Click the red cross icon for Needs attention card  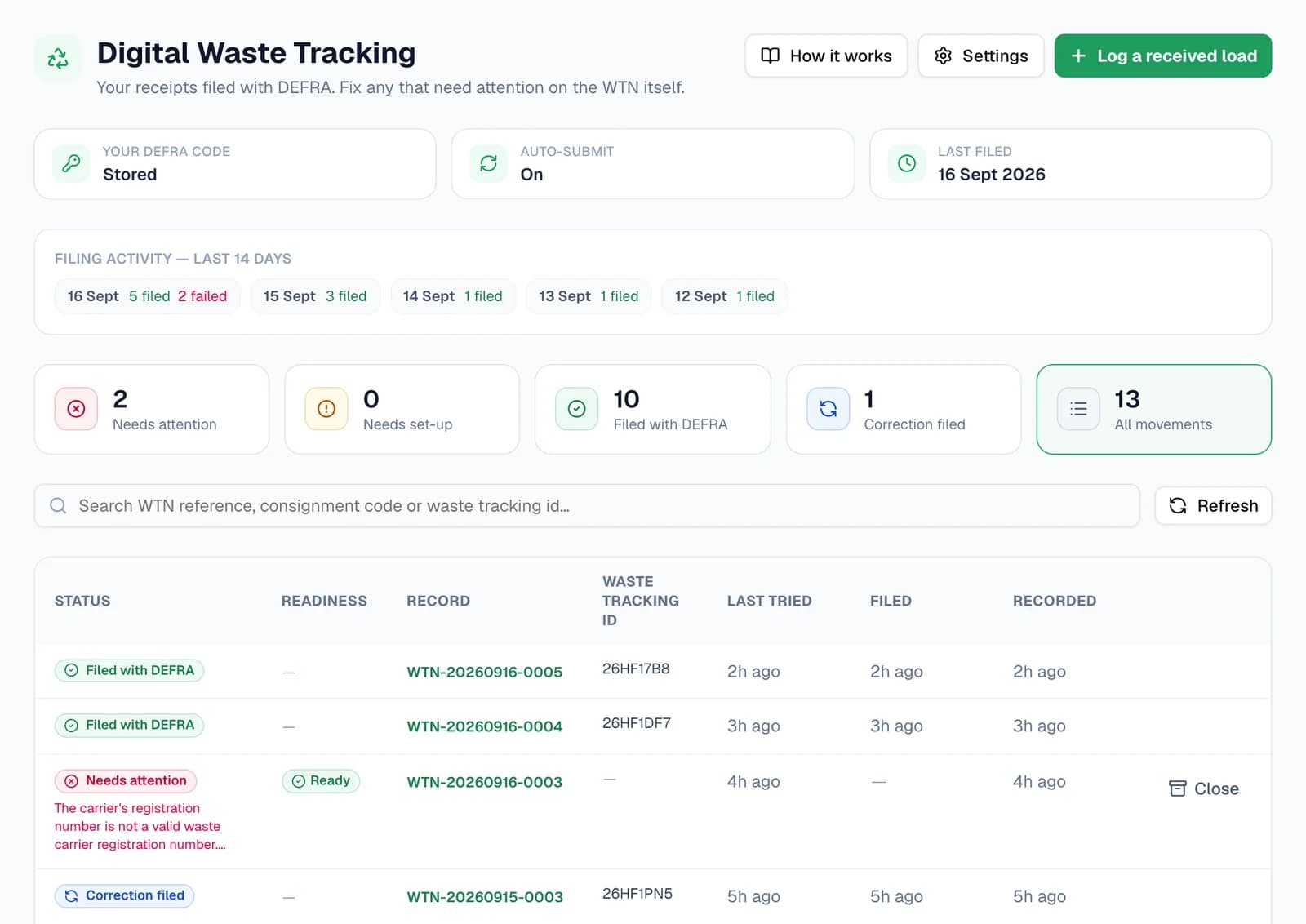tap(76, 409)
